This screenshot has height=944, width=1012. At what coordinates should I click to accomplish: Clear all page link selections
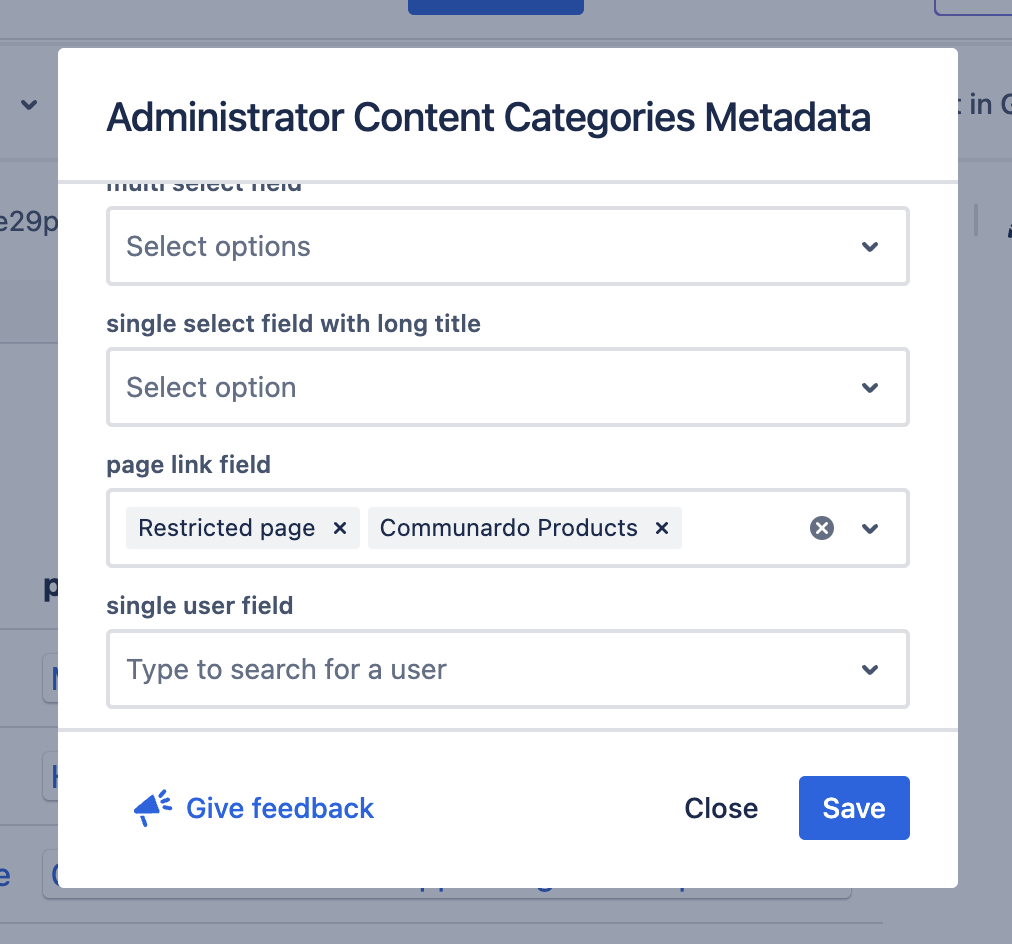point(822,528)
